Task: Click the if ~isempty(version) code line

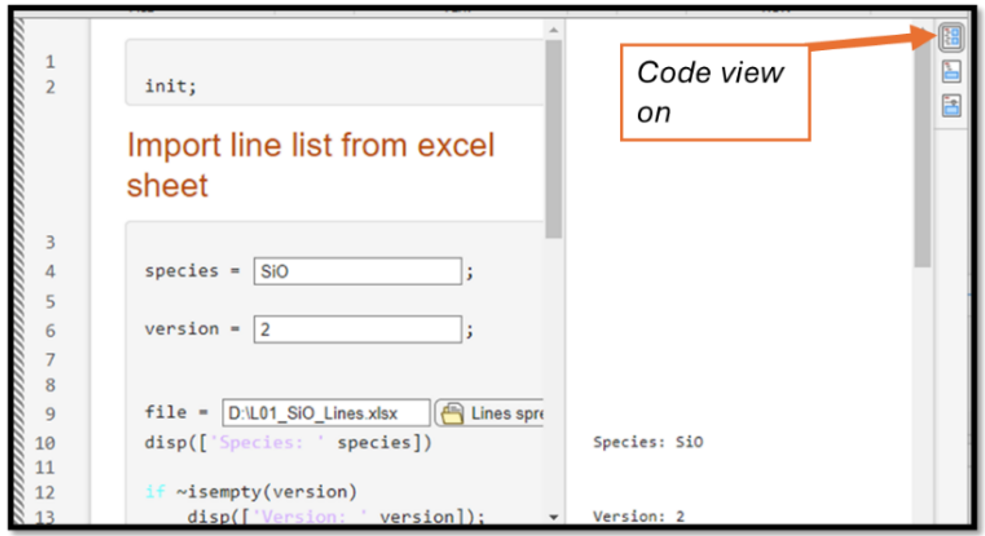Action: [251, 491]
